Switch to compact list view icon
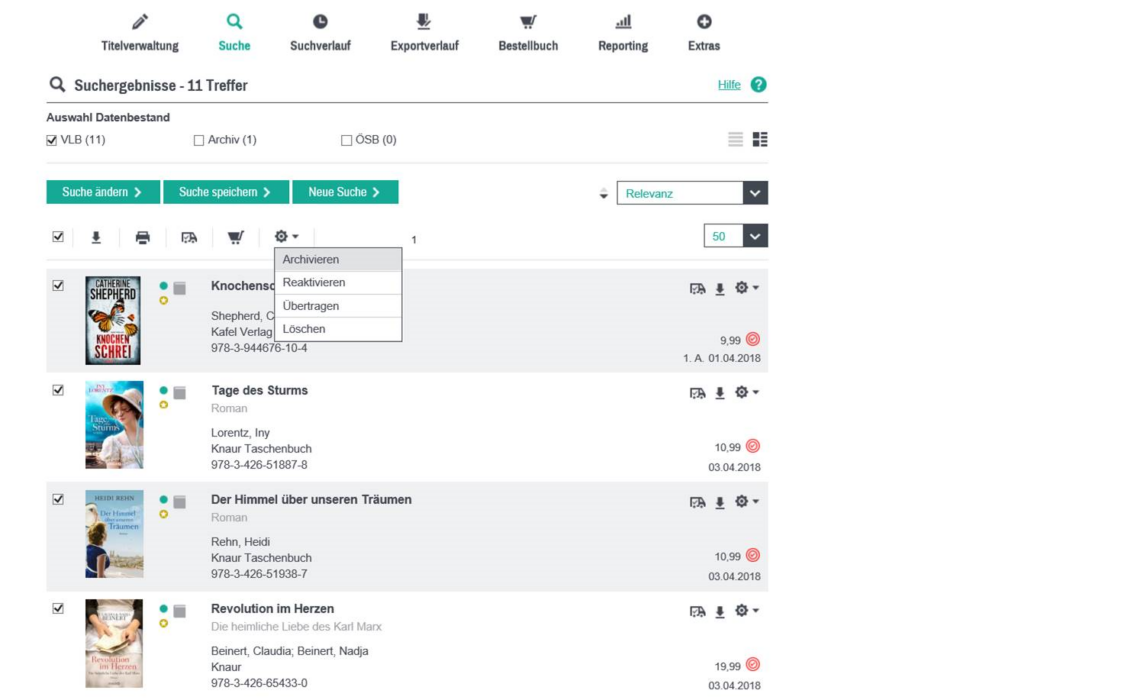Screen dimensions: 1140x700 click(735, 140)
